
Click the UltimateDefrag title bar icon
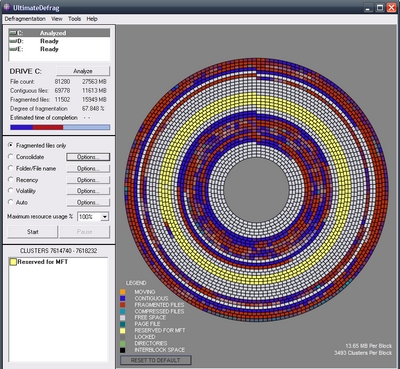tap(7, 7)
